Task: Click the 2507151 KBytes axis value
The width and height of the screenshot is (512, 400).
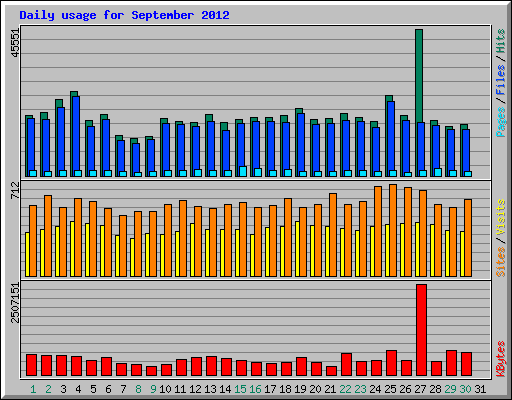Action: (x=15, y=303)
